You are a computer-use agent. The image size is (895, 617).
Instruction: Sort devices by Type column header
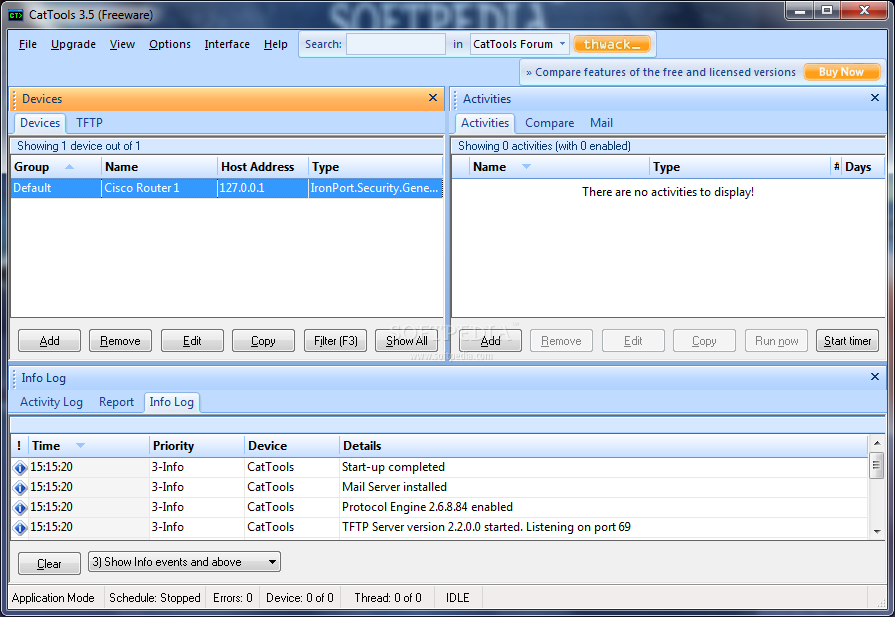click(376, 167)
